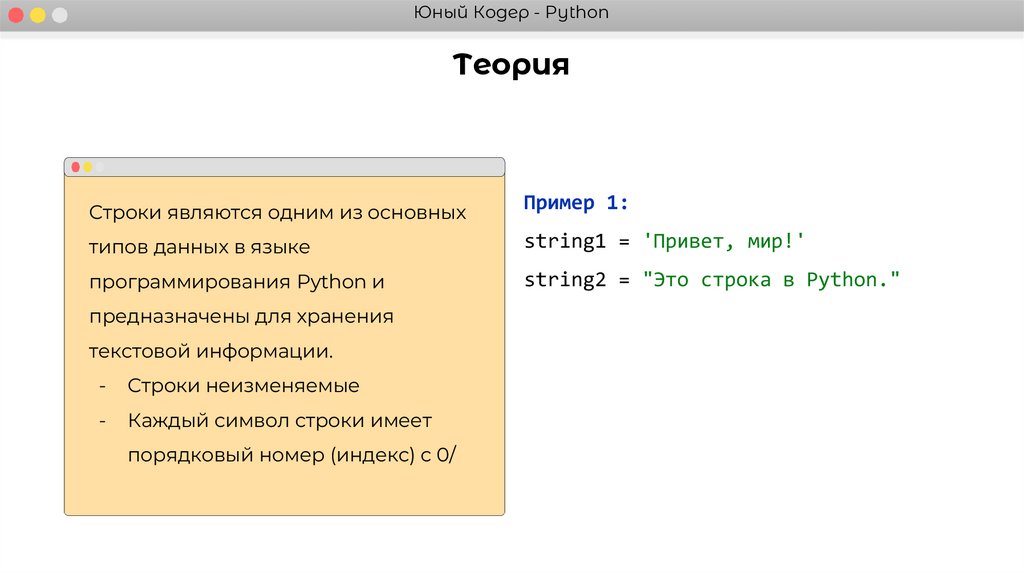Screen dimensions: 1024x574
Task: Click the small red dot on the orange panel
Action: click(x=76, y=167)
